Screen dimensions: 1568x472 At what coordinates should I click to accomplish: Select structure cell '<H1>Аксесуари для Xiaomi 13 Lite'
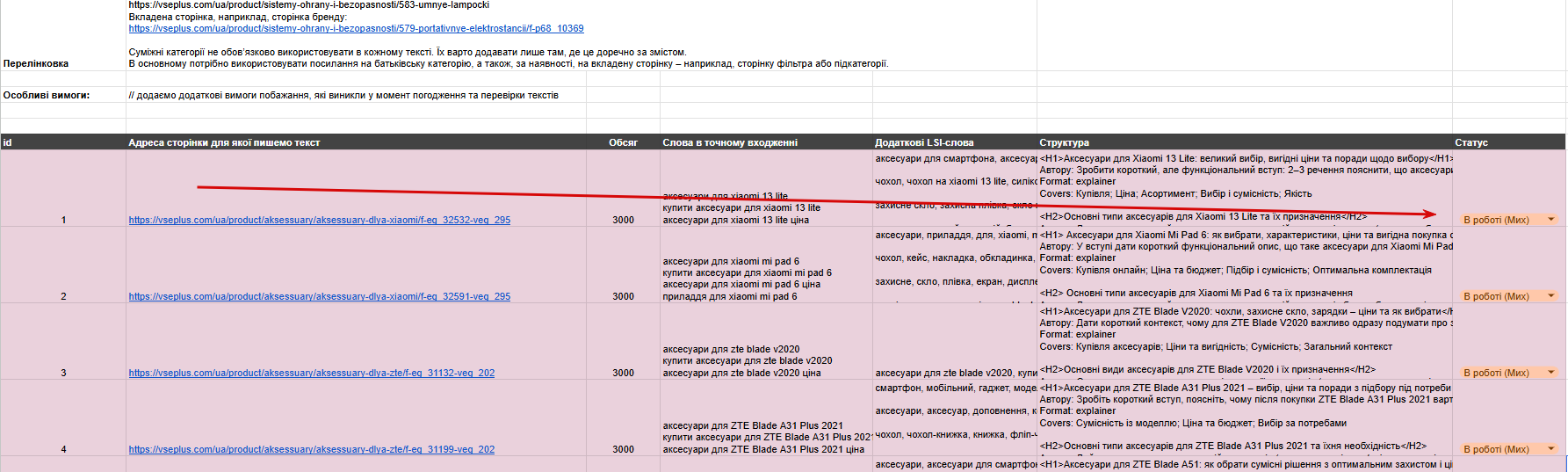1245,188
